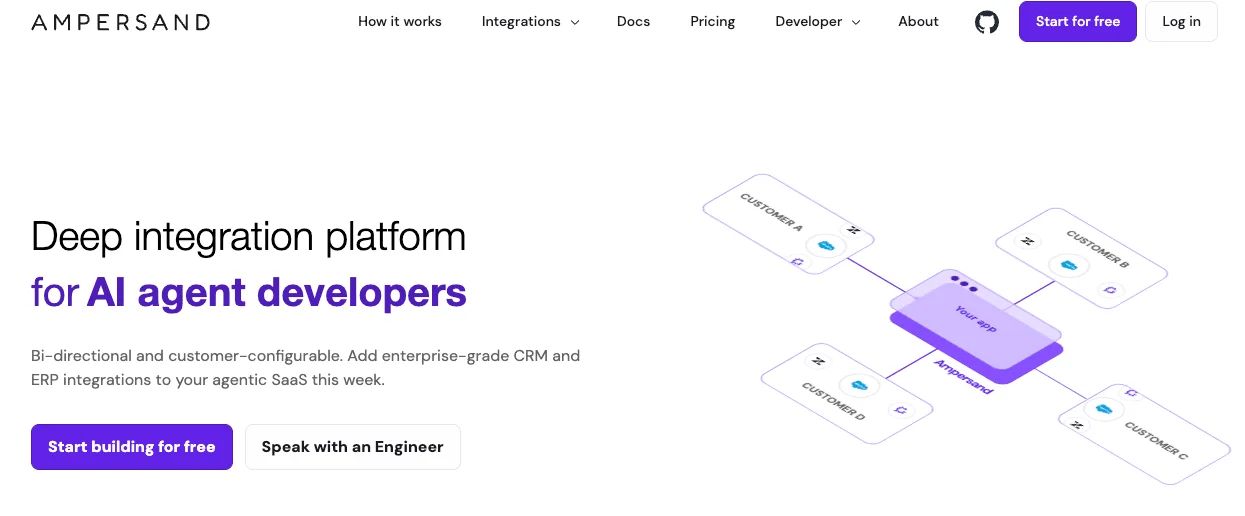Click Salesforce cloud icon on Customer D card
The image size is (1245, 516).
[x=858, y=385]
